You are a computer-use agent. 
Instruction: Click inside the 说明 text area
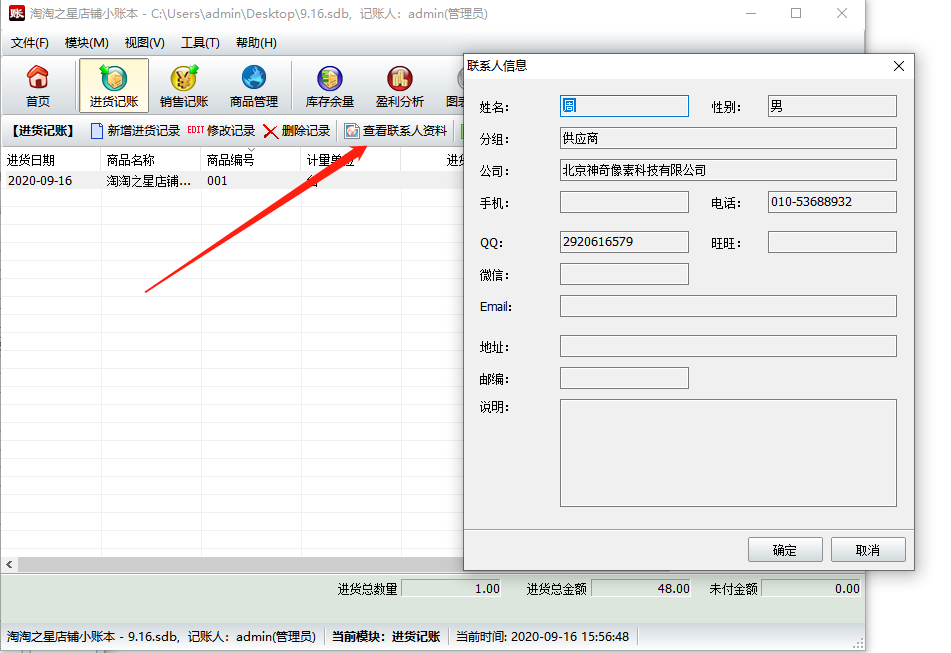pos(728,453)
